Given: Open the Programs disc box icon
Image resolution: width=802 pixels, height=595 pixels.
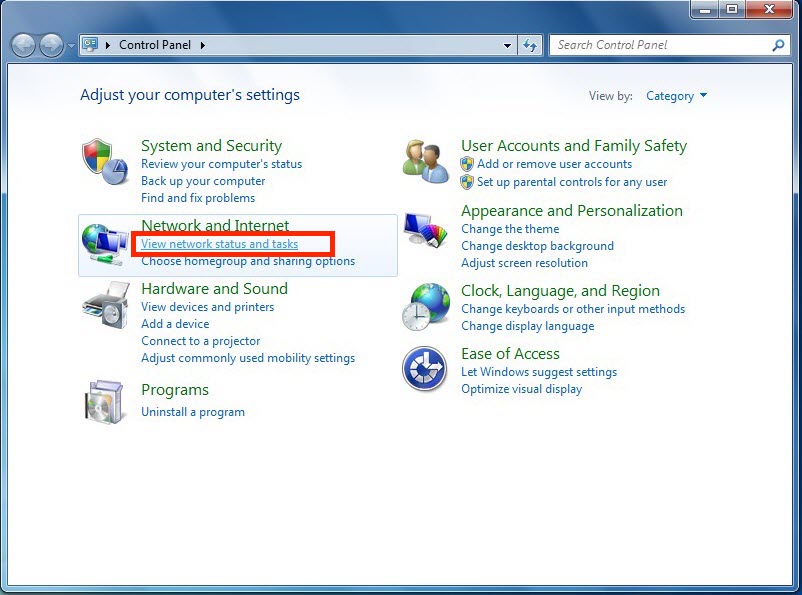Looking at the screenshot, I should point(104,400).
